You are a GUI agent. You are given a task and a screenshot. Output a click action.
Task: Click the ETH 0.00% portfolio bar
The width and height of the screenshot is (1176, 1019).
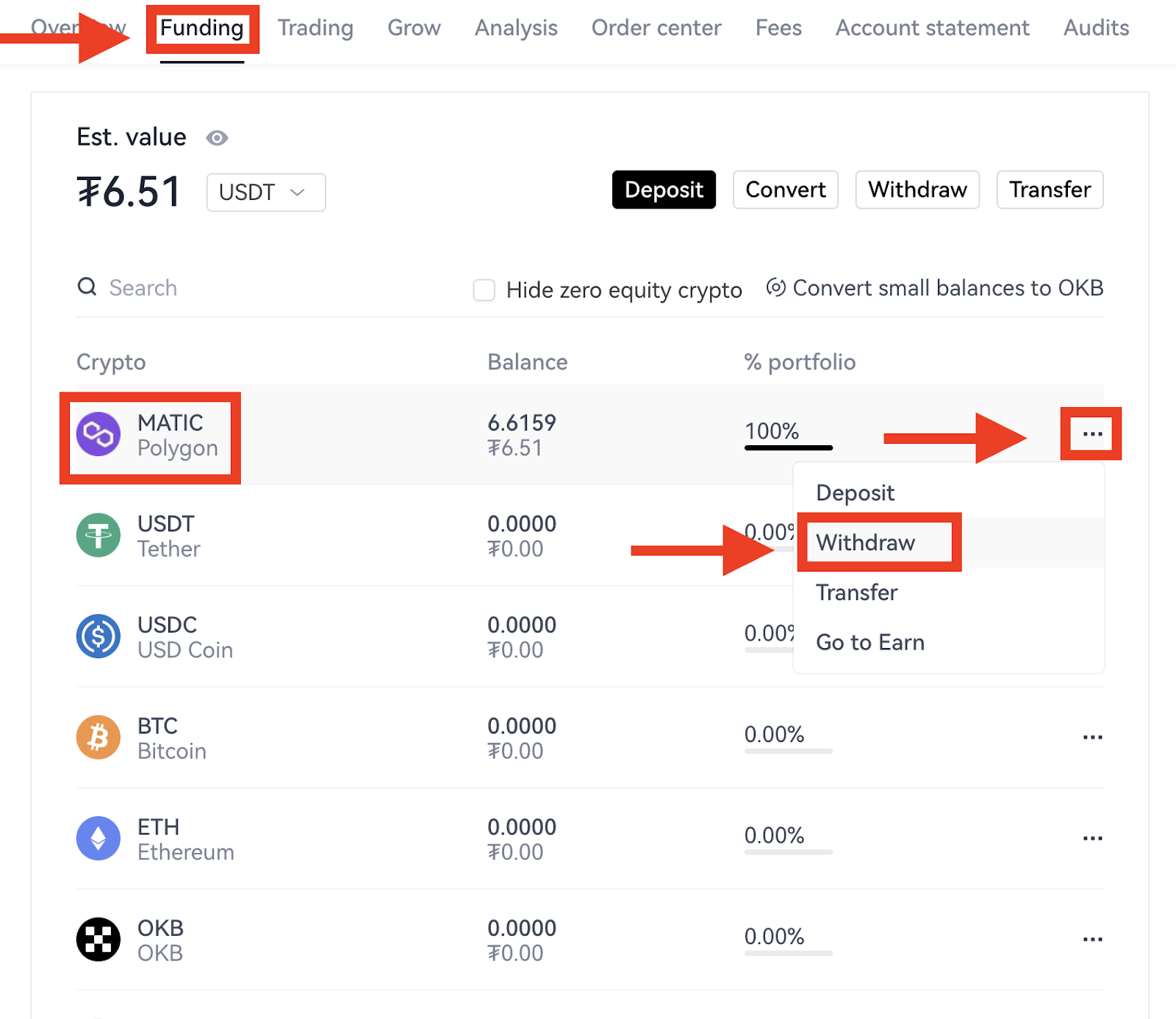[788, 852]
